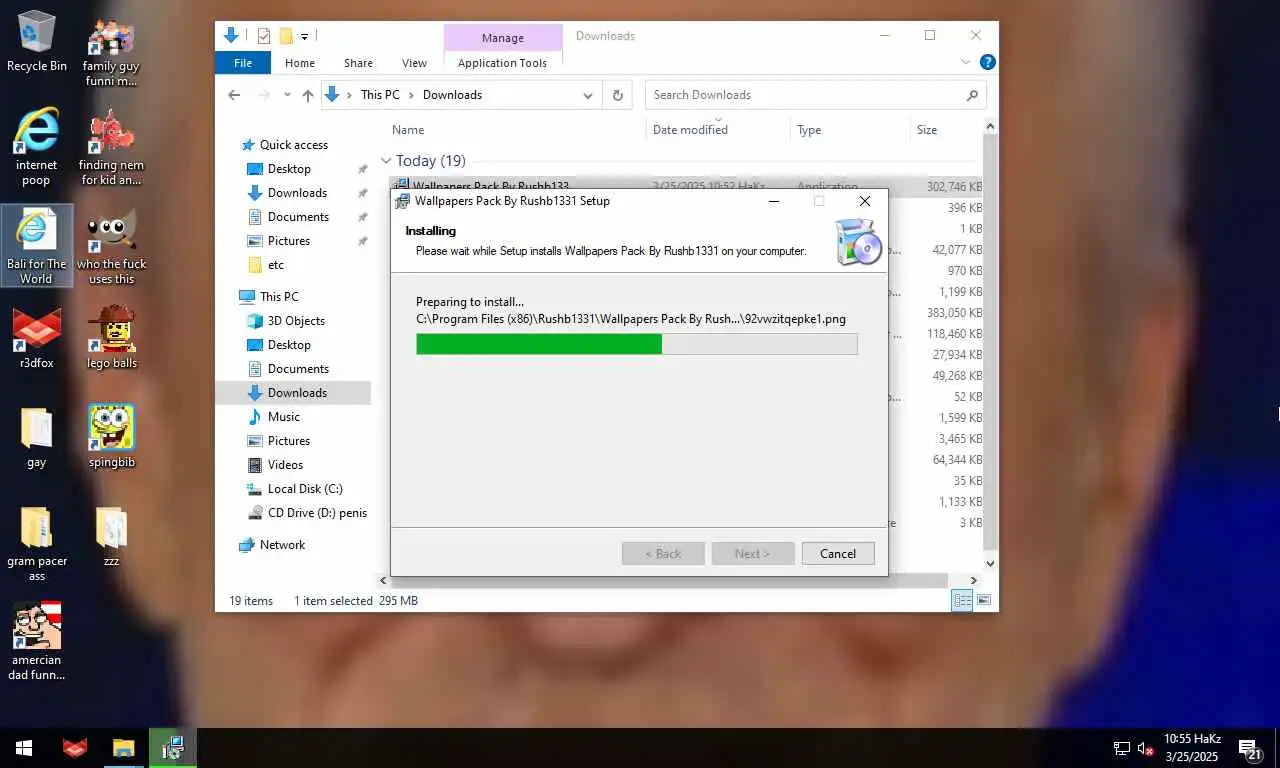Click the network tray icon
Viewport: 1280px width, 768px height.
pos(1121,749)
